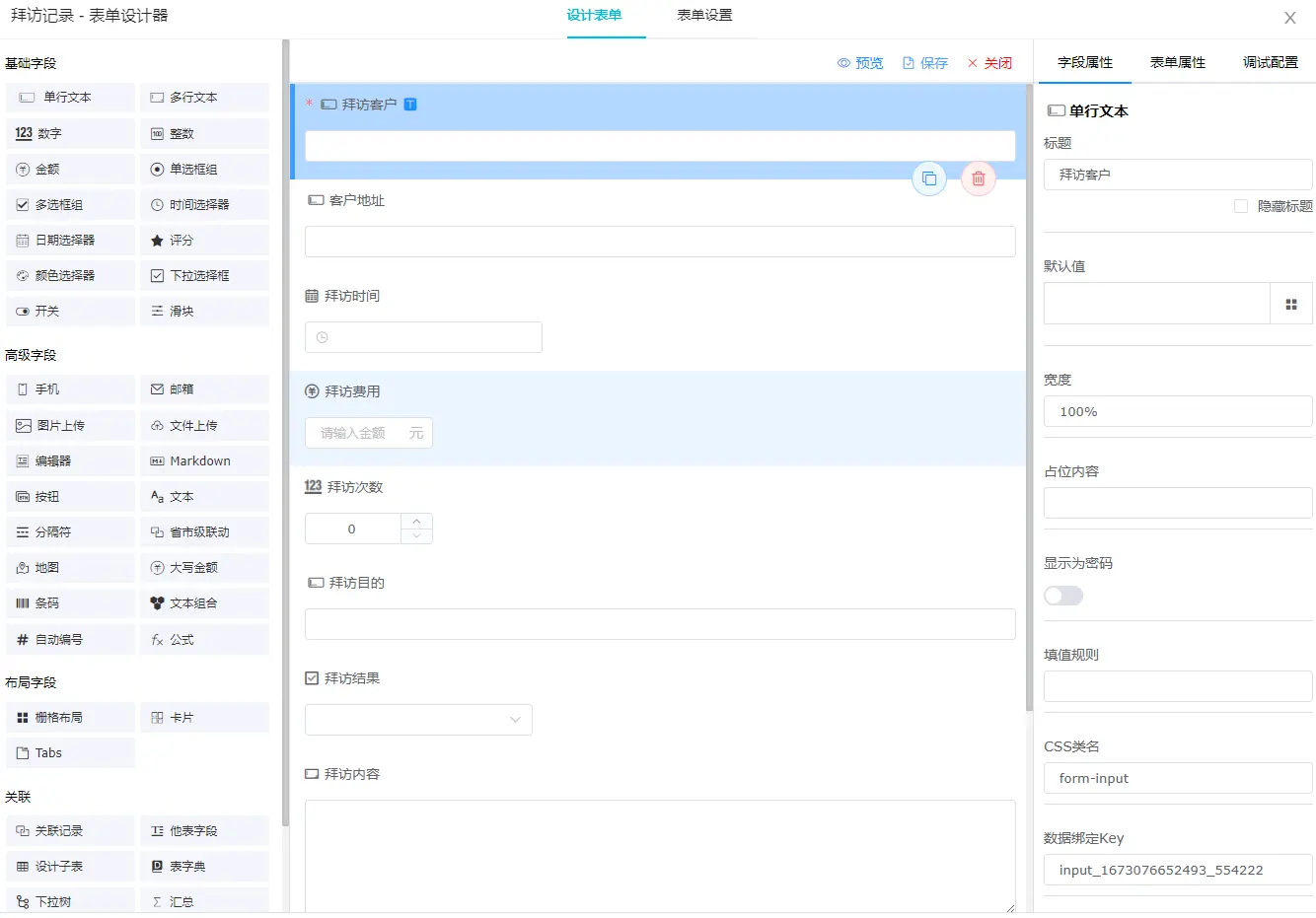
Task: Click the 保存 button
Action: (x=925, y=63)
